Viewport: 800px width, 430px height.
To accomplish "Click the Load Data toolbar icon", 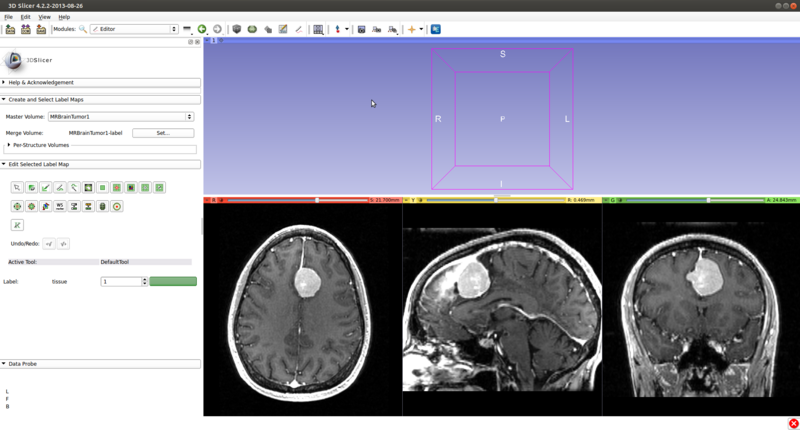I will [10, 29].
